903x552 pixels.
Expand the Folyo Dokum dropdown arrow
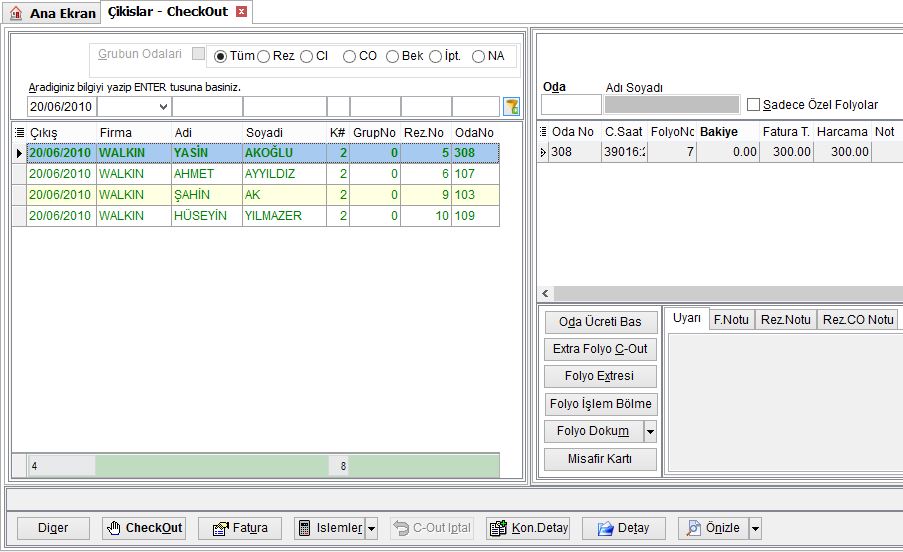[x=650, y=431]
